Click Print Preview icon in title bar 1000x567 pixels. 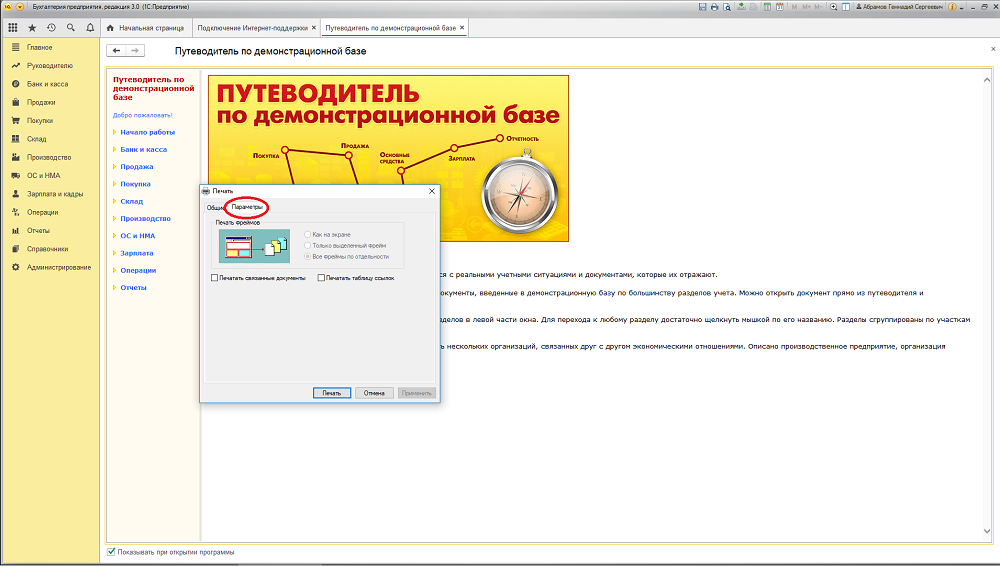point(726,6)
